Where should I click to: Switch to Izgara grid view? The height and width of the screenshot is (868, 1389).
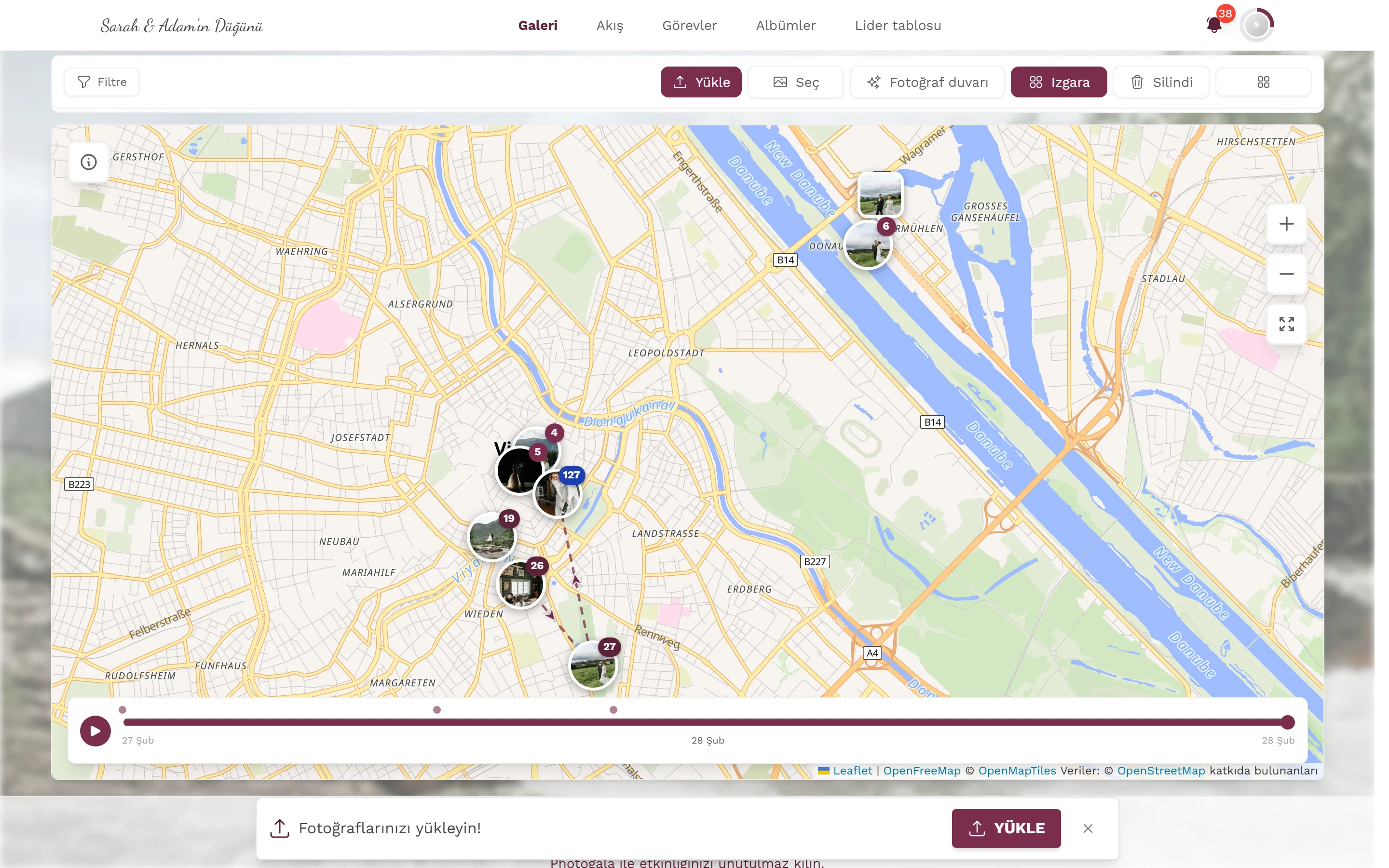coord(1059,82)
